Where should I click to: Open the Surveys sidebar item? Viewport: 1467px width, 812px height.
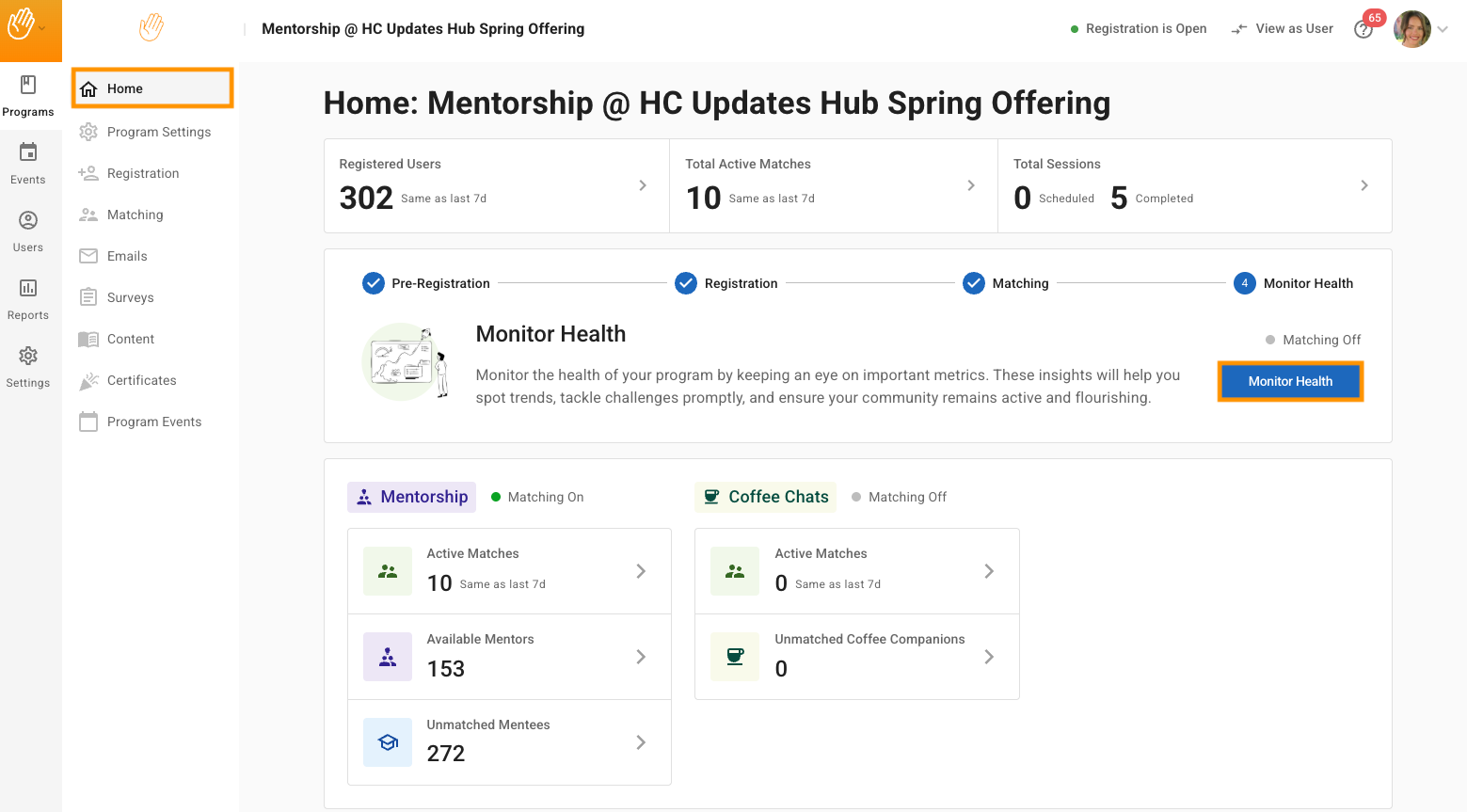[130, 297]
